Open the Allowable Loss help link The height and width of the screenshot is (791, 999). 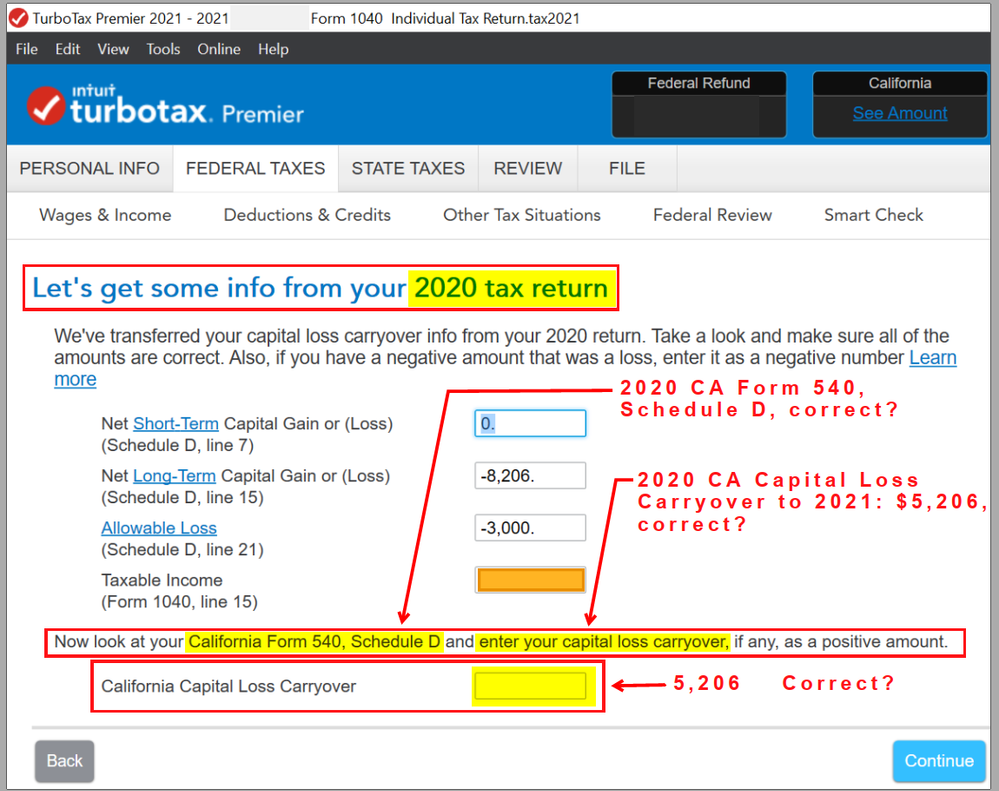[x=159, y=528]
